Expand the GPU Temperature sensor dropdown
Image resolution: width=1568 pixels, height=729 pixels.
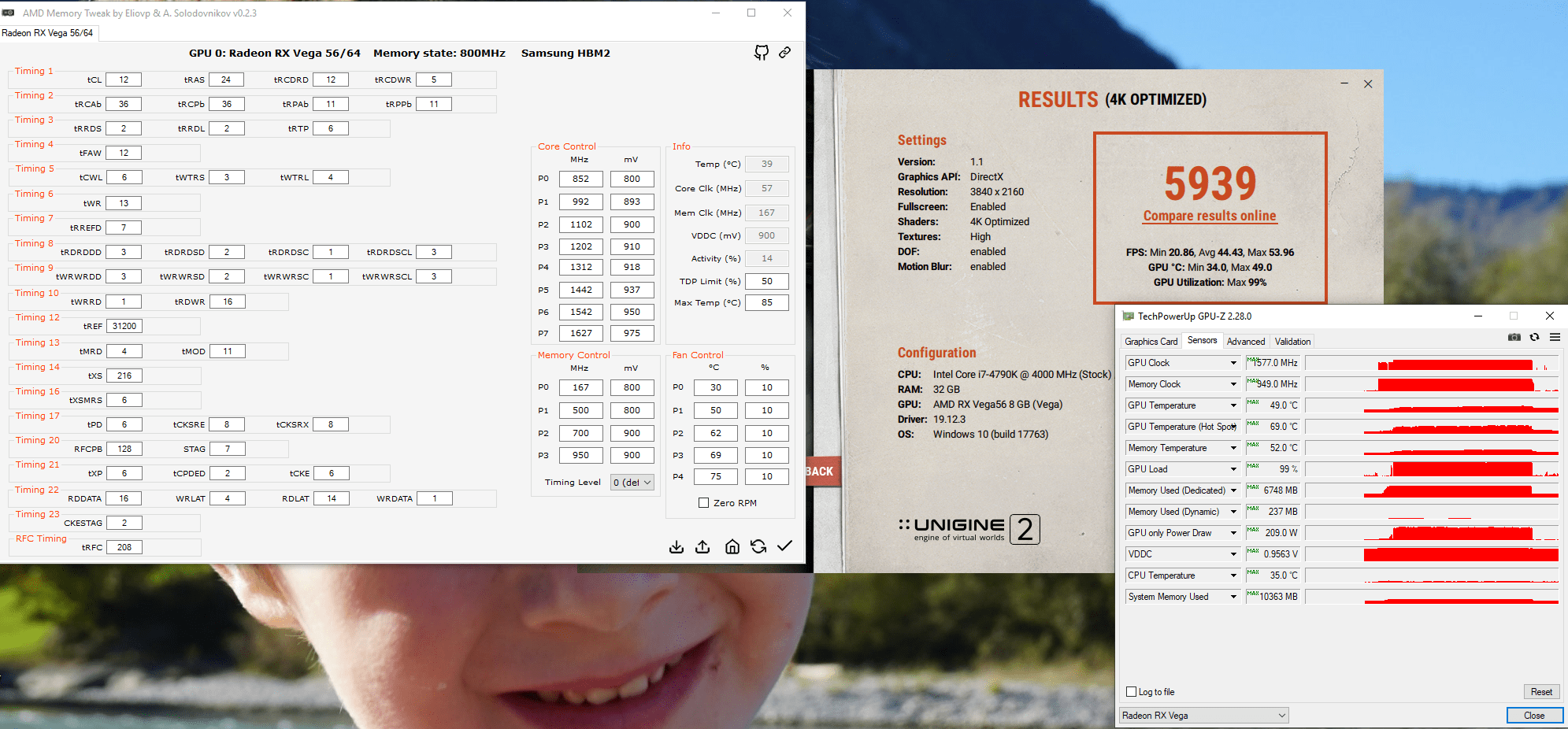point(1233,405)
